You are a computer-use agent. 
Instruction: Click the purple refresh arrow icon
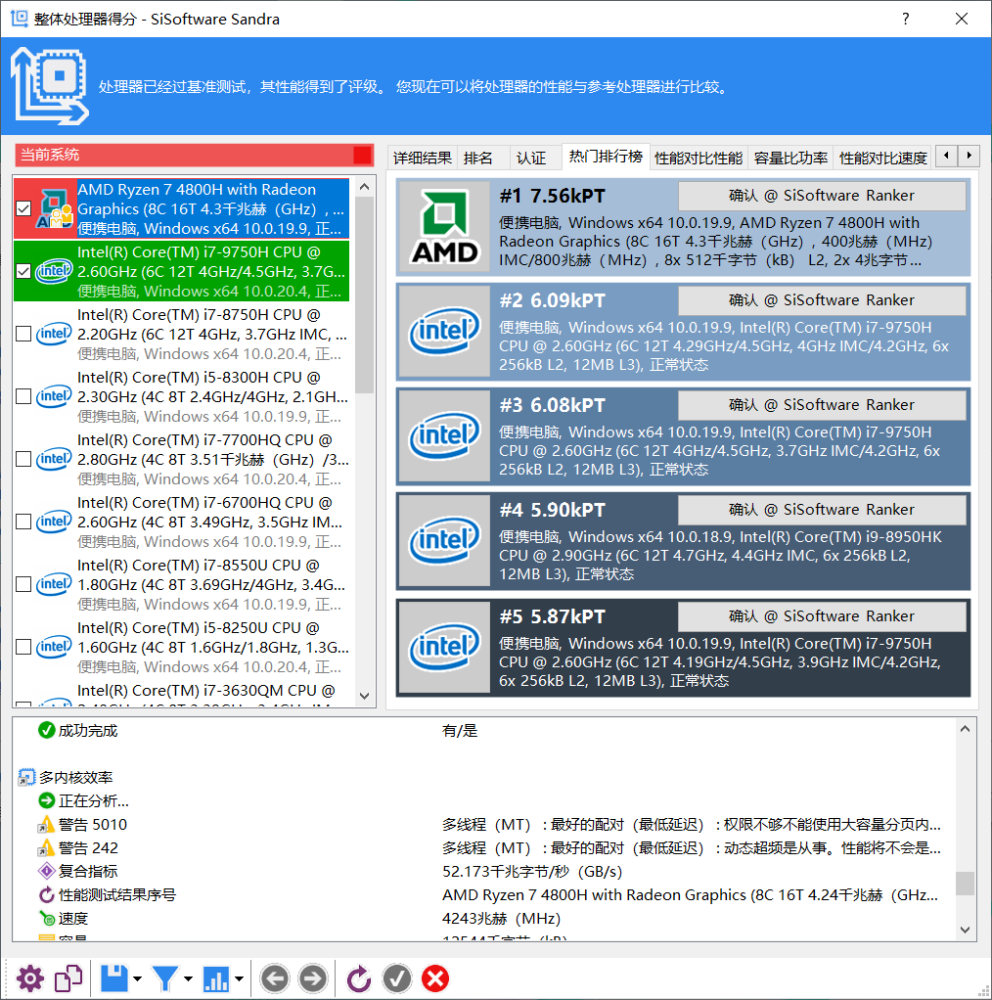click(359, 978)
